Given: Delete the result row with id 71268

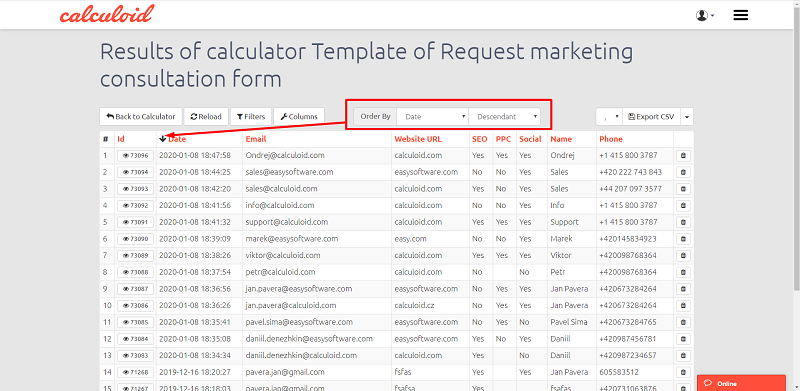Looking at the screenshot, I should [x=683, y=373].
